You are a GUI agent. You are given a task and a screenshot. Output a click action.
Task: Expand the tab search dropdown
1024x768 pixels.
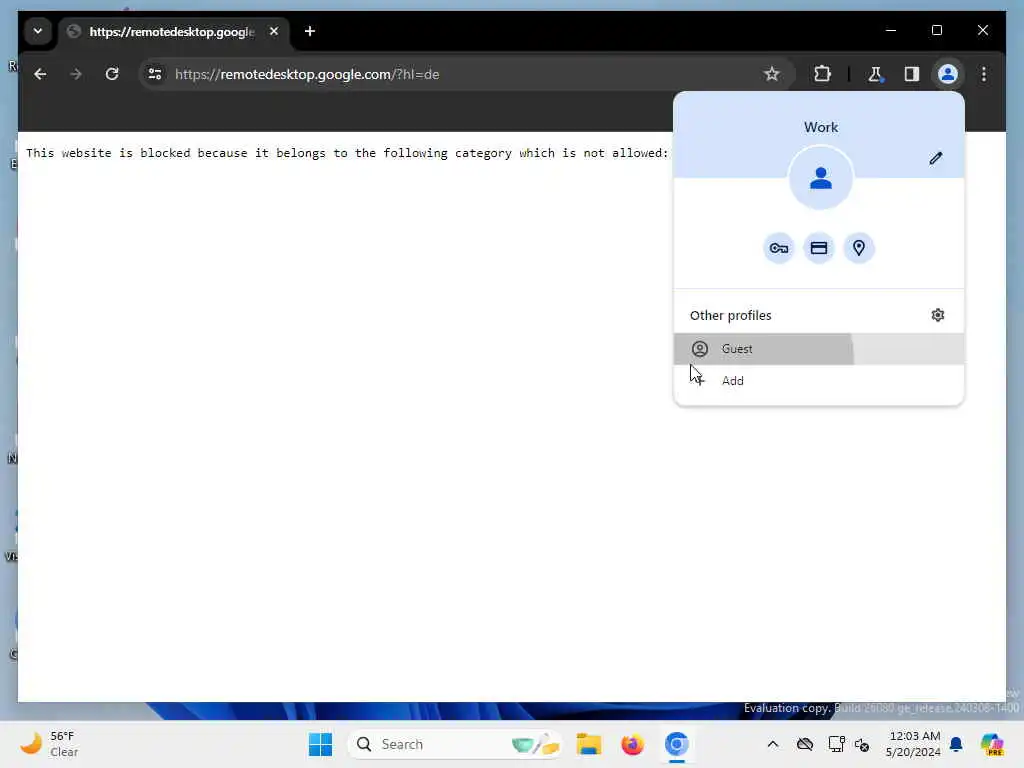(x=38, y=31)
